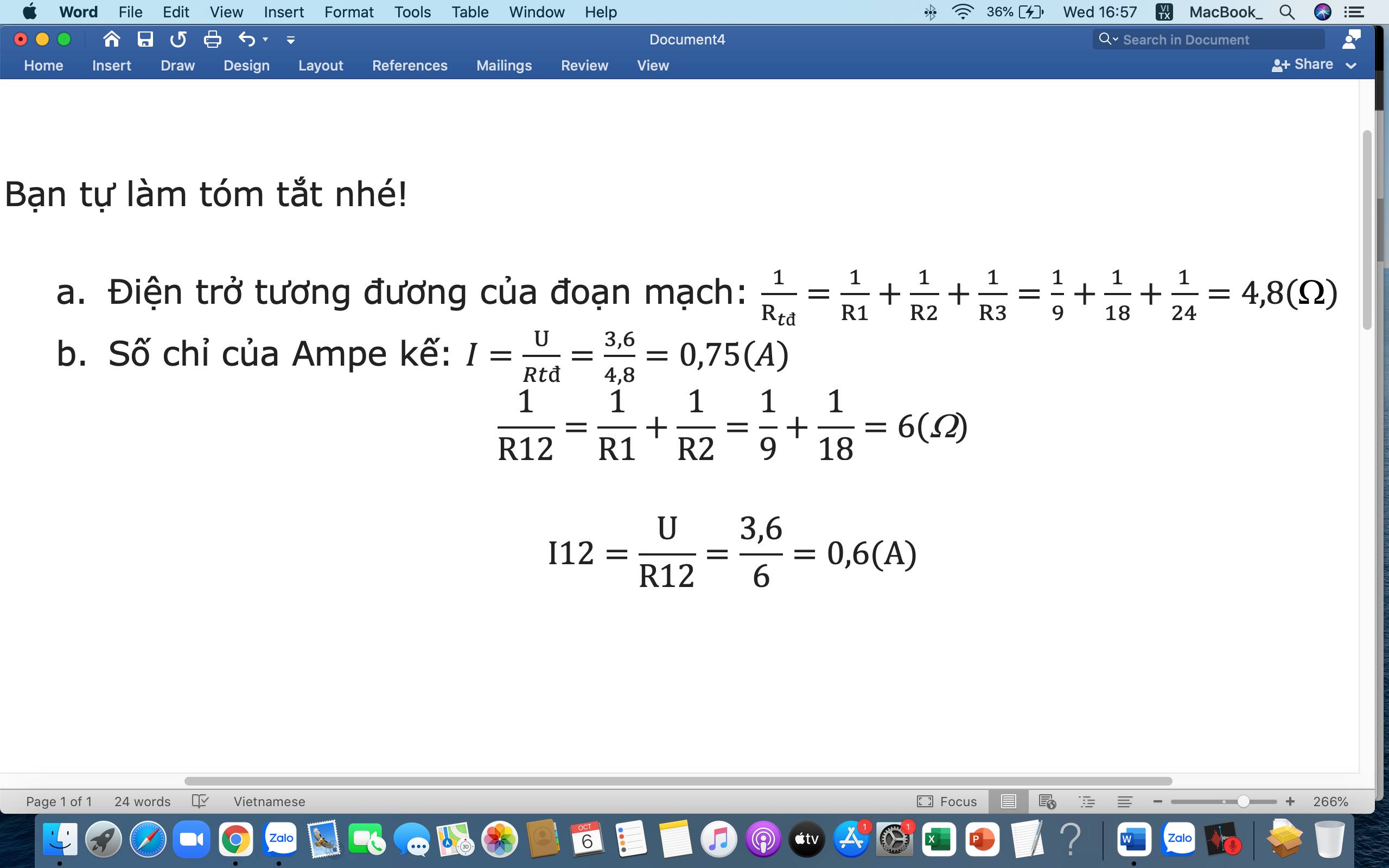The width and height of the screenshot is (1389, 868).
Task: Open the spelling and grammar check icon
Action: click(200, 801)
